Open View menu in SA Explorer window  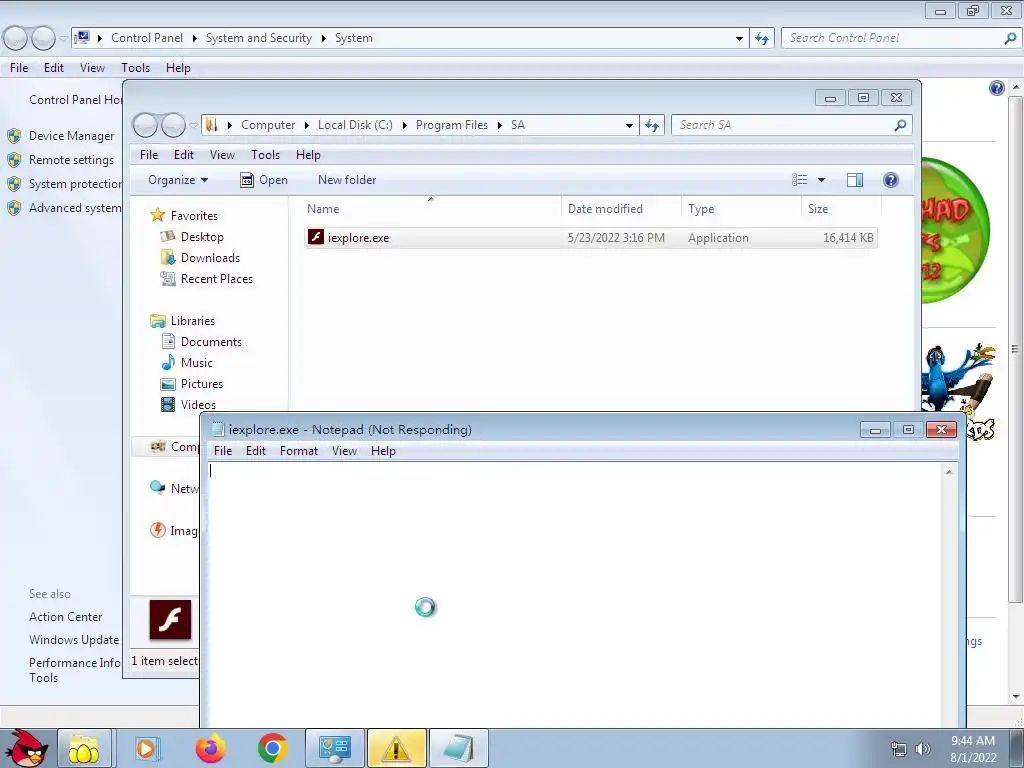(x=222, y=155)
